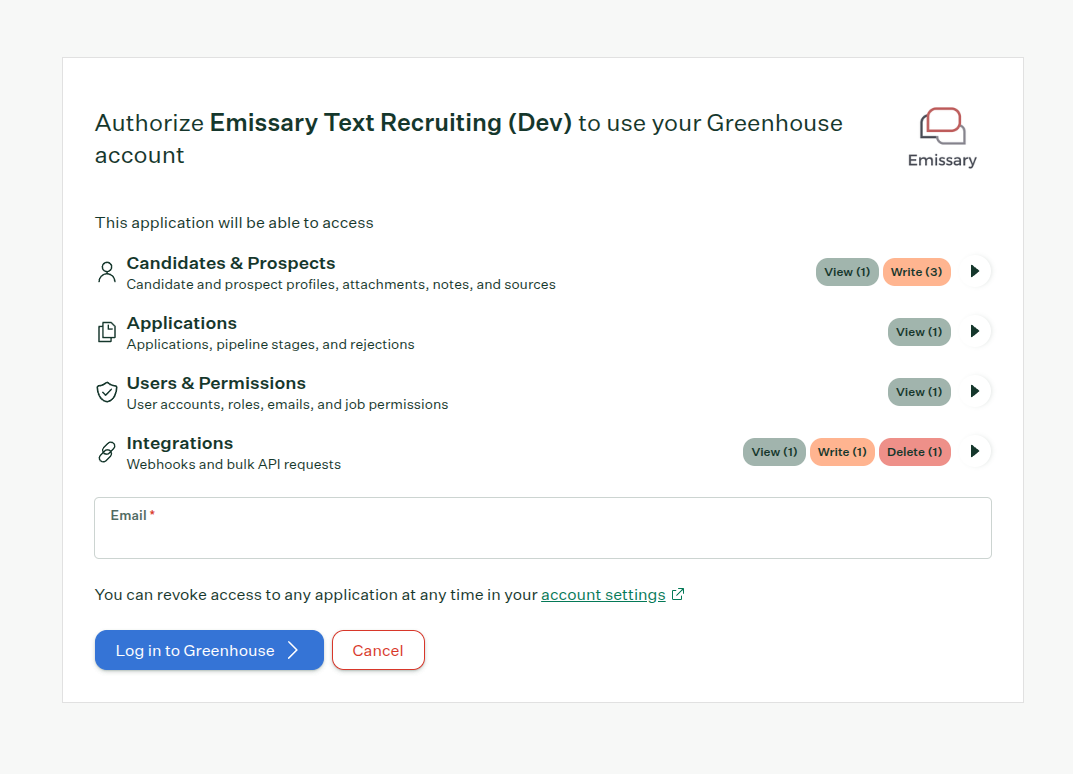Click 'Webhooks and bulk API requests' description

click(233, 465)
